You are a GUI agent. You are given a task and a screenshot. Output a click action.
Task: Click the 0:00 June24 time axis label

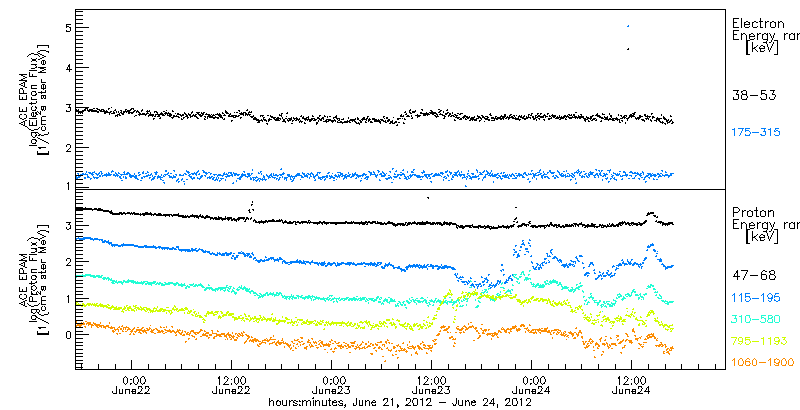pyautogui.click(x=532, y=385)
